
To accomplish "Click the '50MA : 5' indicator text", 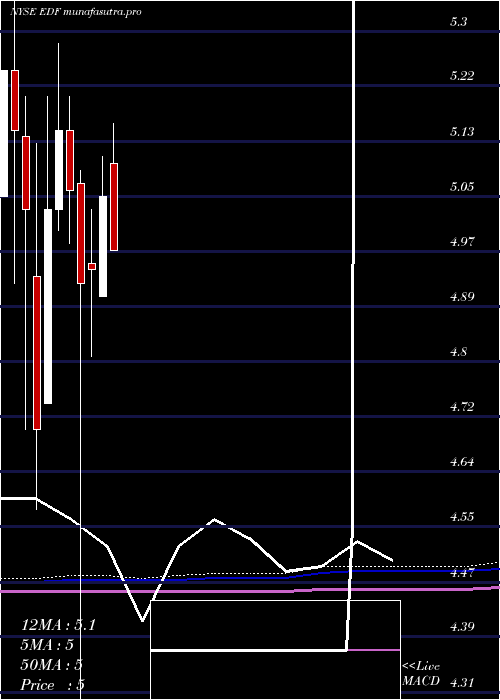I will pos(52,665).
